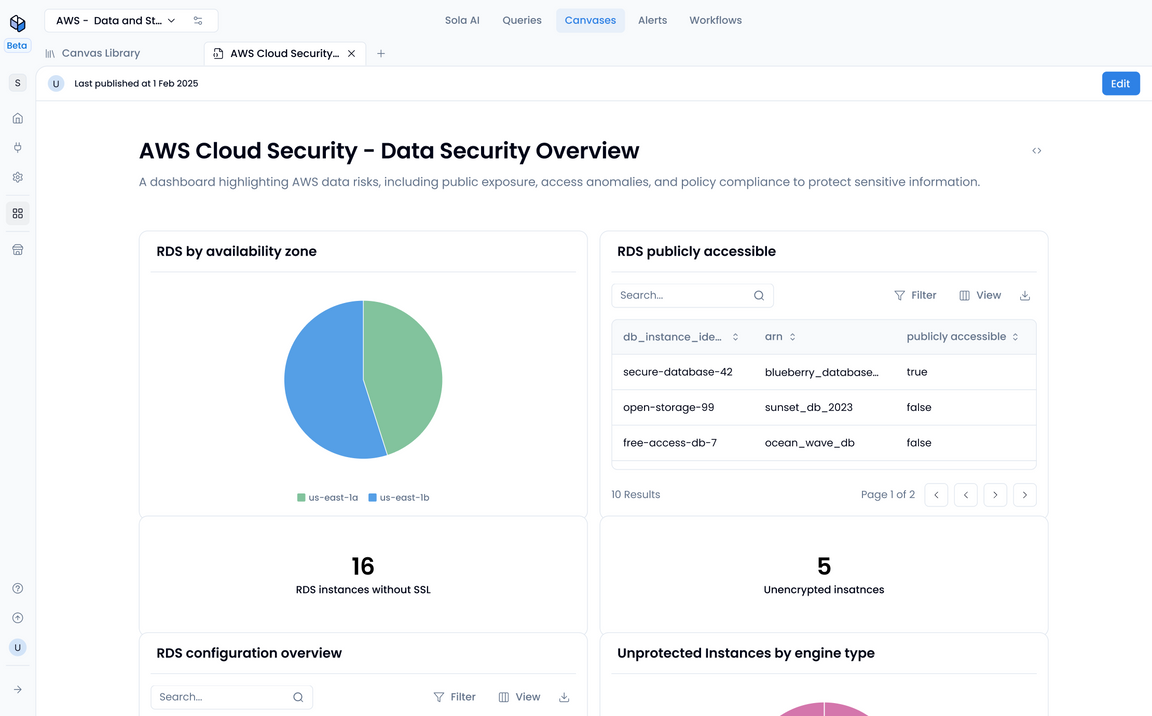This screenshot has width=1152, height=716.
Task: Close the AWS Cloud Security tab
Action: click(x=351, y=54)
